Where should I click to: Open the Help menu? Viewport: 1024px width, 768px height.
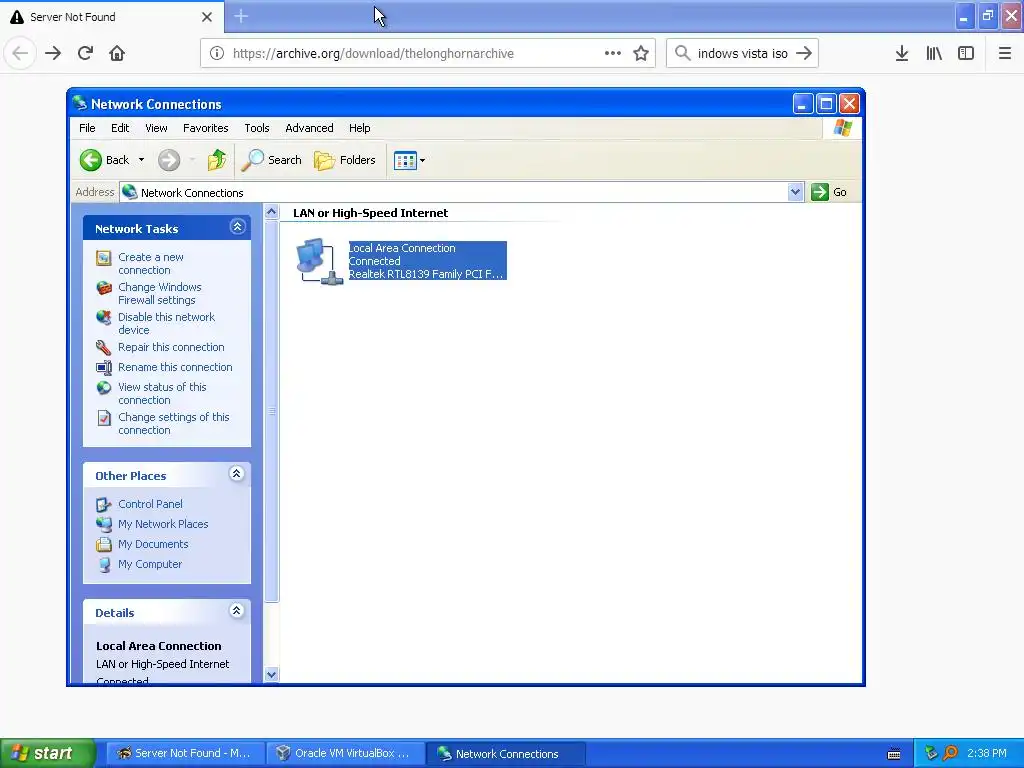click(x=359, y=128)
